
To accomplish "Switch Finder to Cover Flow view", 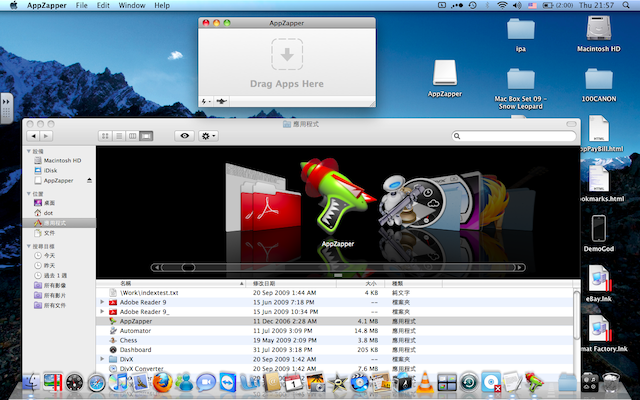I will (x=146, y=136).
